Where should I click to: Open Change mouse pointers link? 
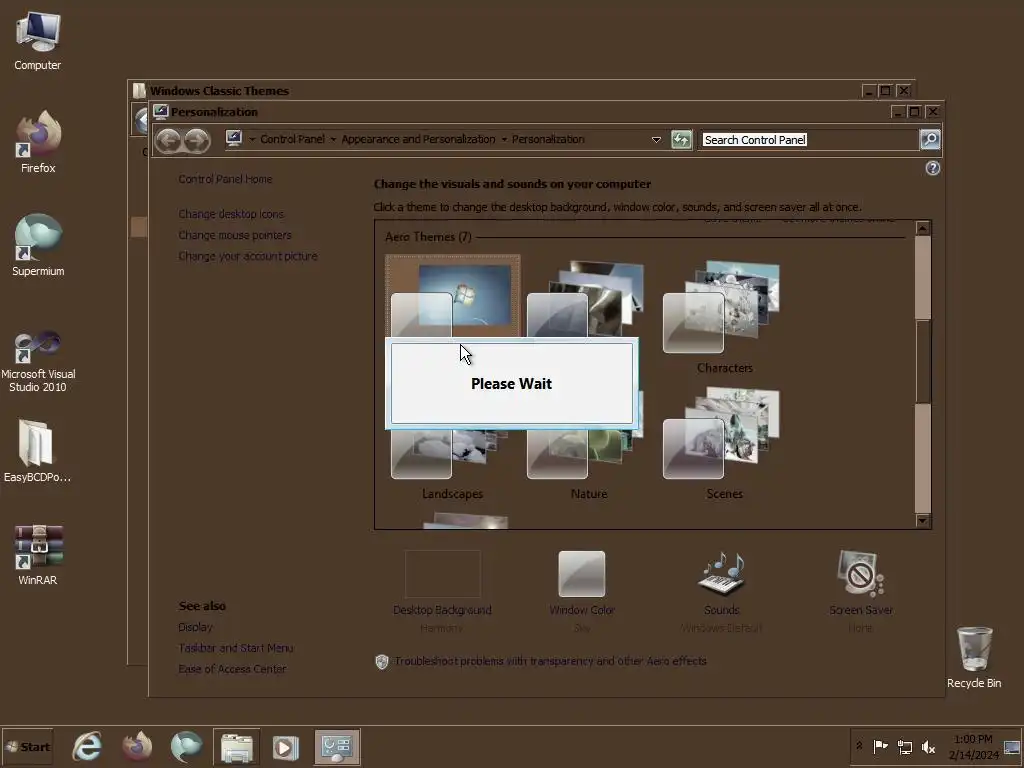(235, 235)
